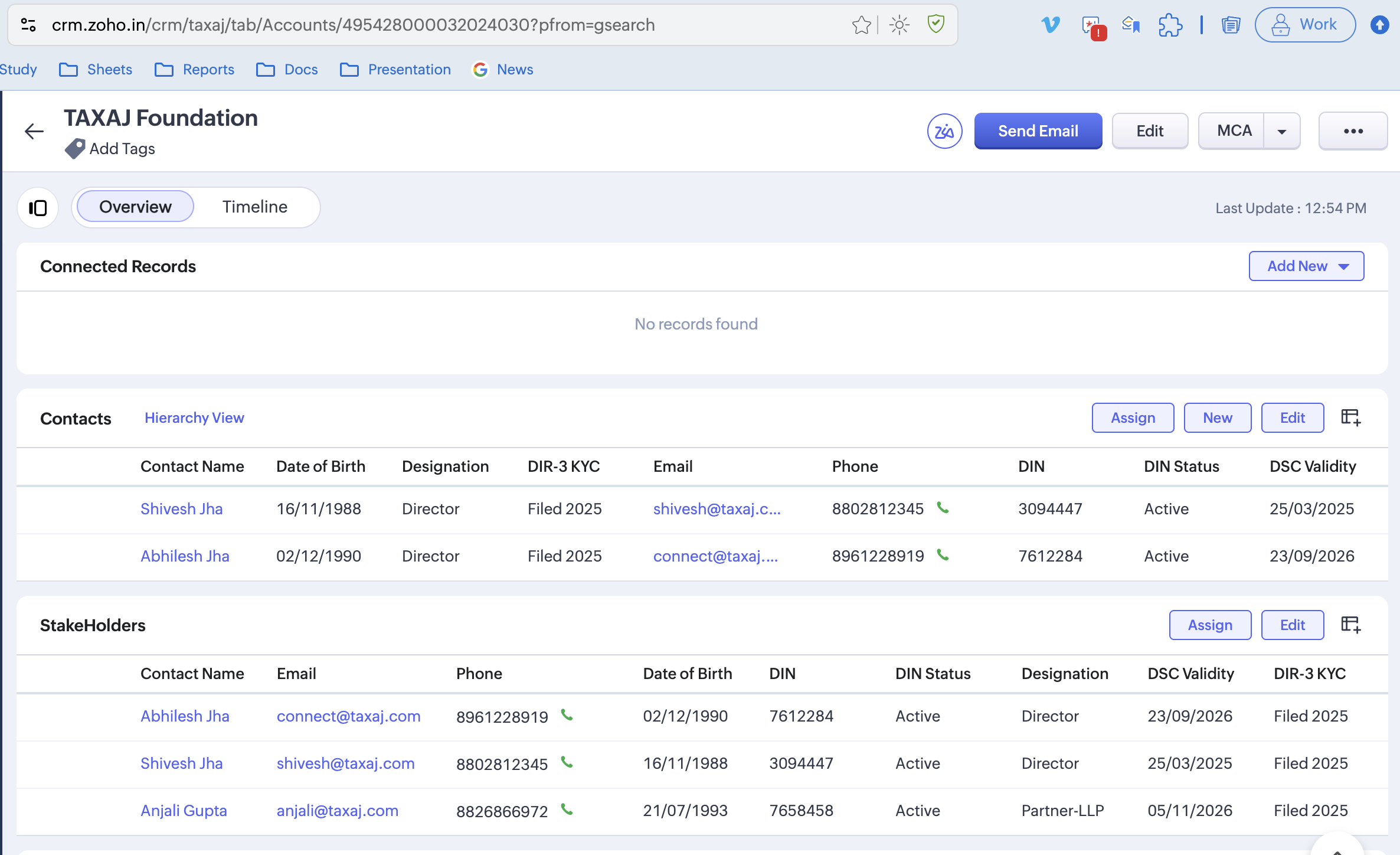Open the Docs bookmark folder
Screen dimensions: 1400x855
[x=287, y=70]
